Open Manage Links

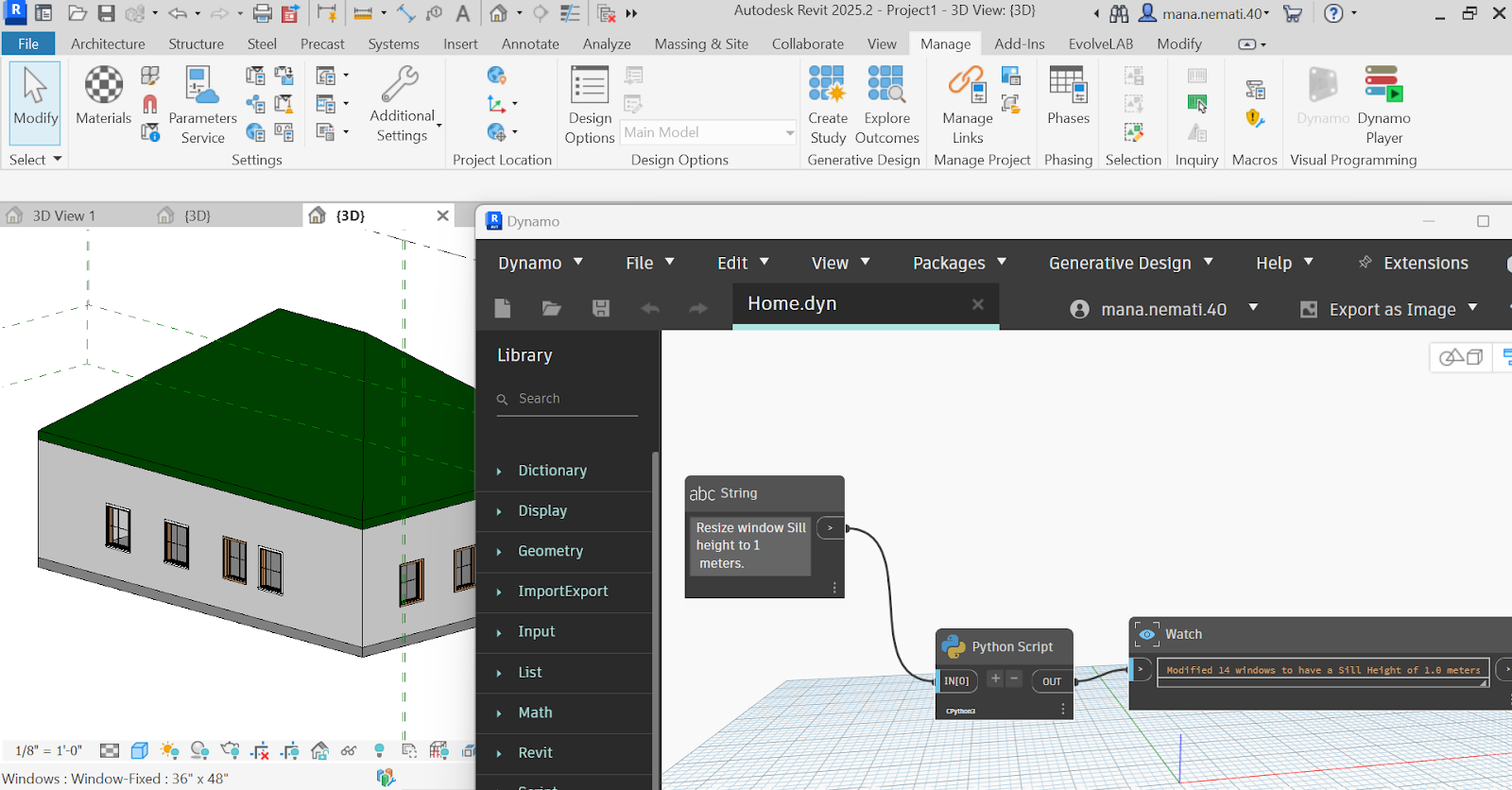(x=968, y=105)
